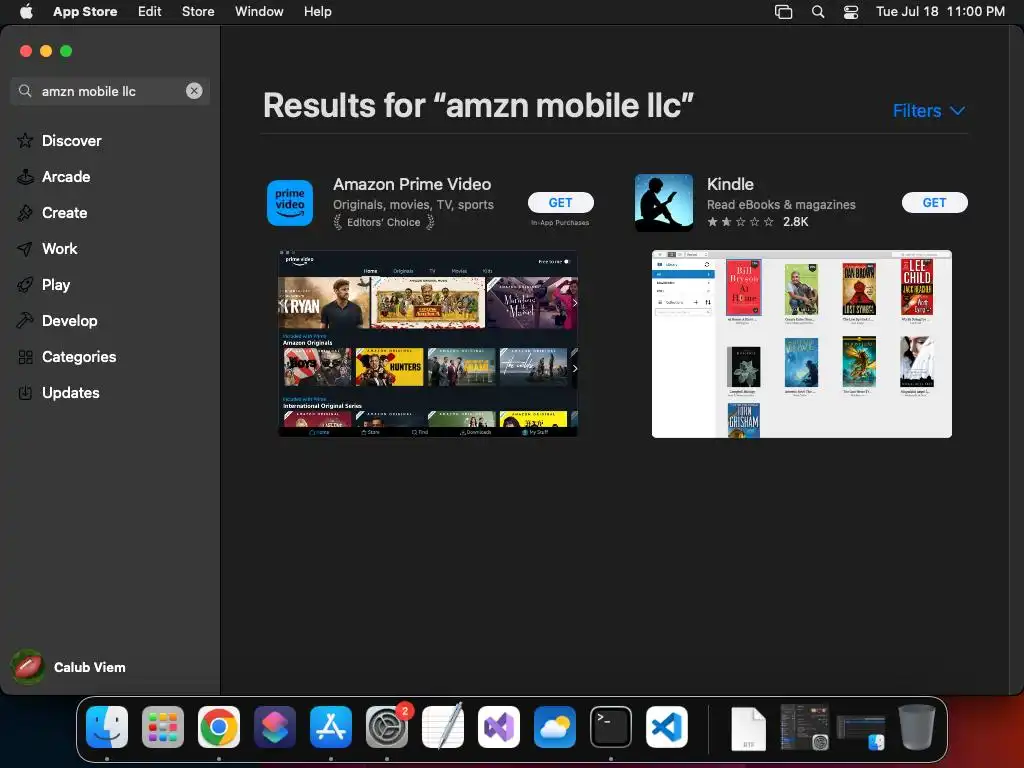
Task: Expand the Filters dropdown
Action: click(x=929, y=110)
